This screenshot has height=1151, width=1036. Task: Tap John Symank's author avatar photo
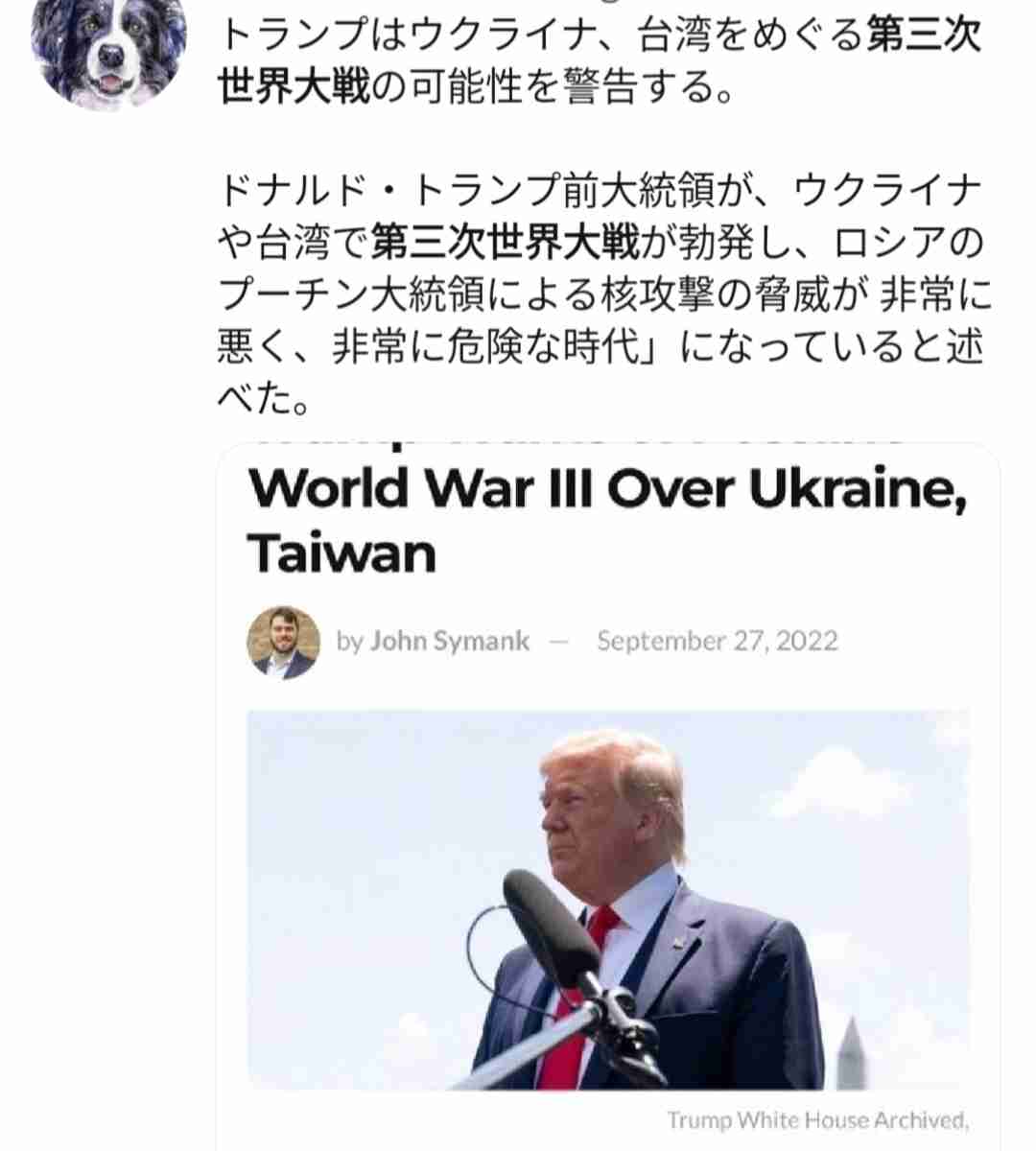click(x=283, y=643)
